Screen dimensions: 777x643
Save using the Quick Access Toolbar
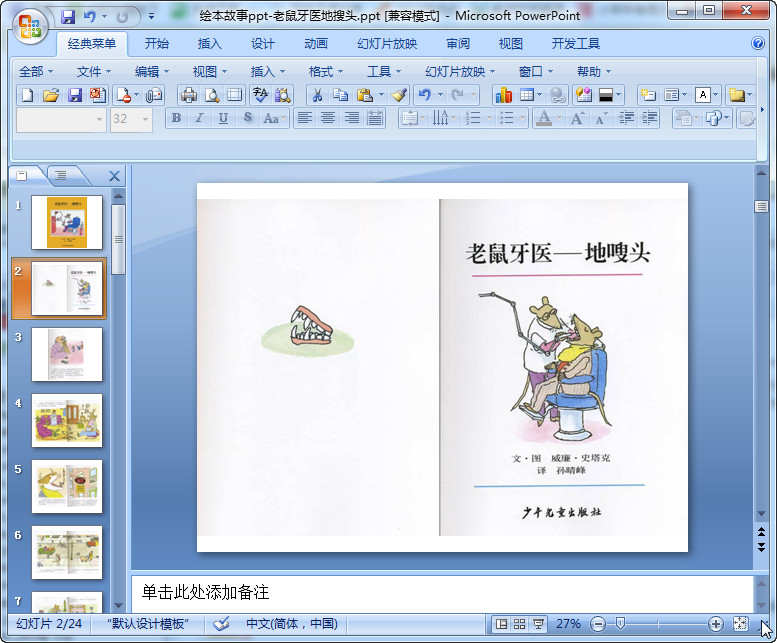(68, 17)
